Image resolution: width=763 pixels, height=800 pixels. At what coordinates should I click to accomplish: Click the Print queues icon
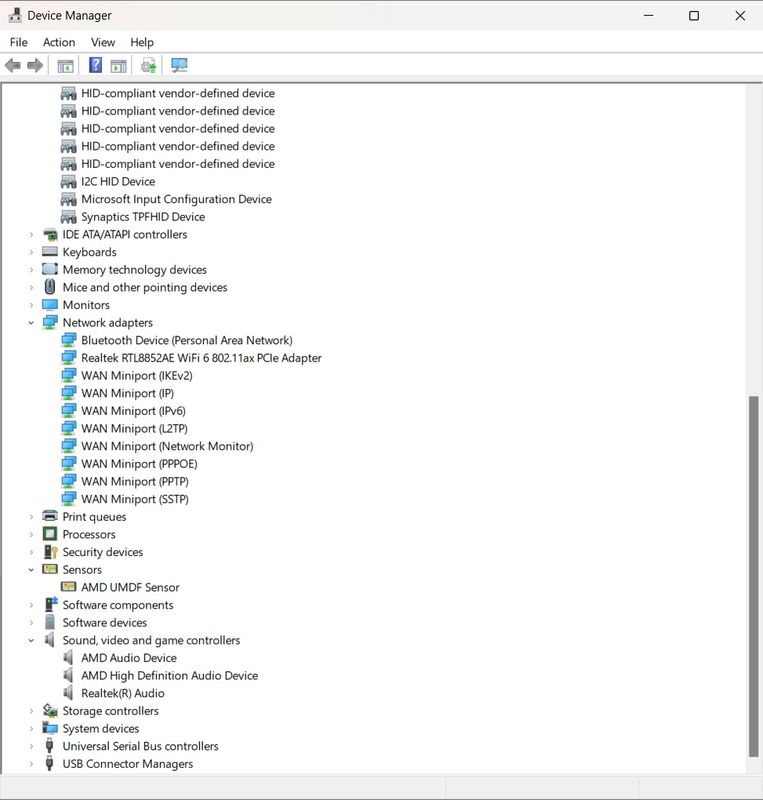[x=50, y=516]
